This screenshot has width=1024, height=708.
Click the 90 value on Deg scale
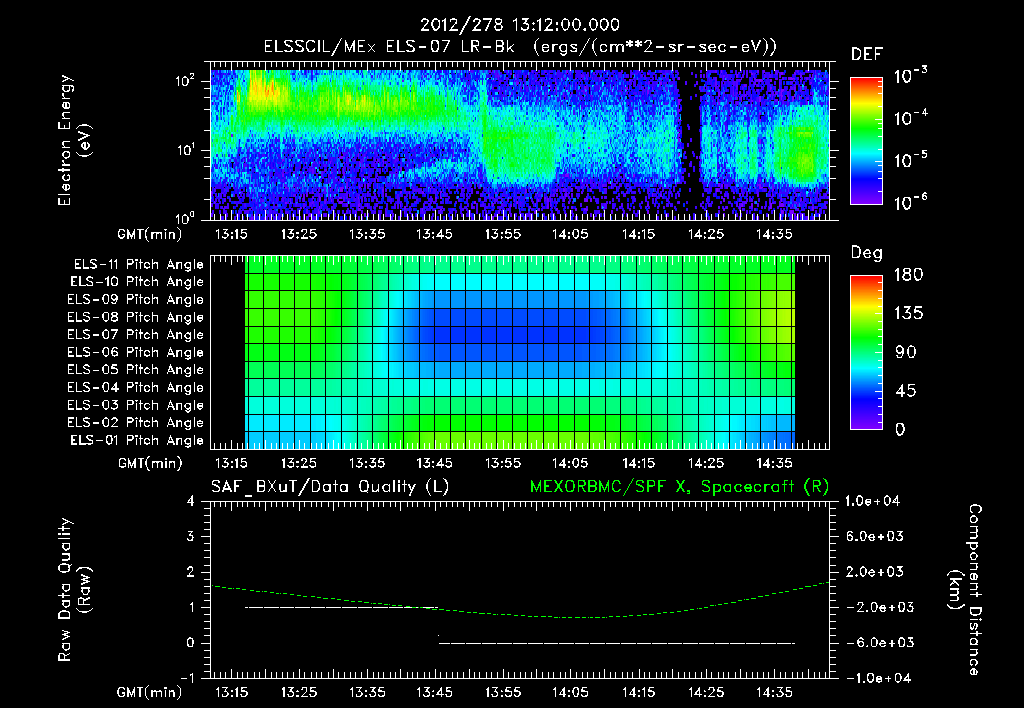906,352
